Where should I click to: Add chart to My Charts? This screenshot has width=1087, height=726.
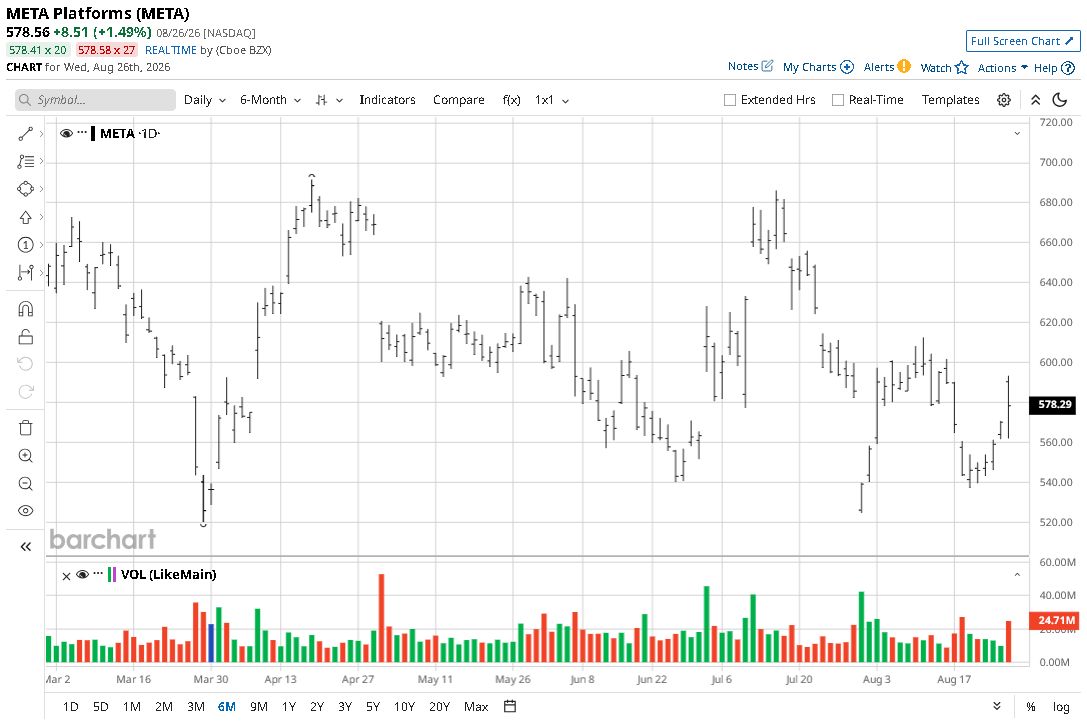(846, 67)
